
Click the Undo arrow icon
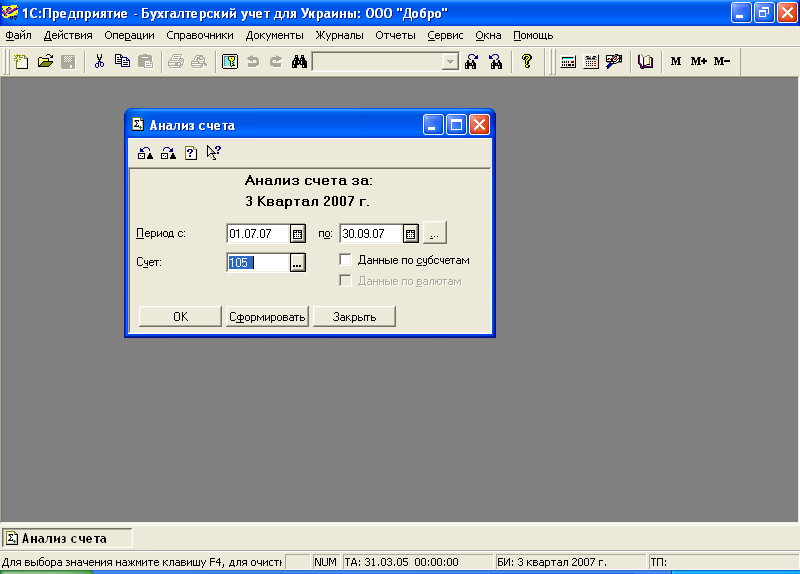coord(253,62)
